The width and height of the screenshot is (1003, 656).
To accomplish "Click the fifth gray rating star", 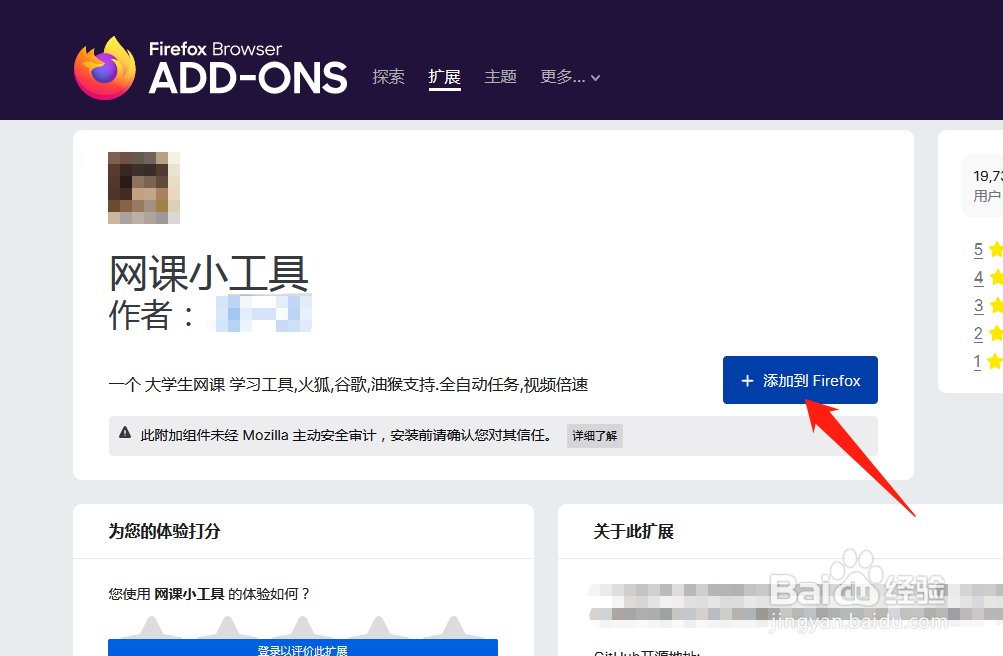I will [454, 628].
